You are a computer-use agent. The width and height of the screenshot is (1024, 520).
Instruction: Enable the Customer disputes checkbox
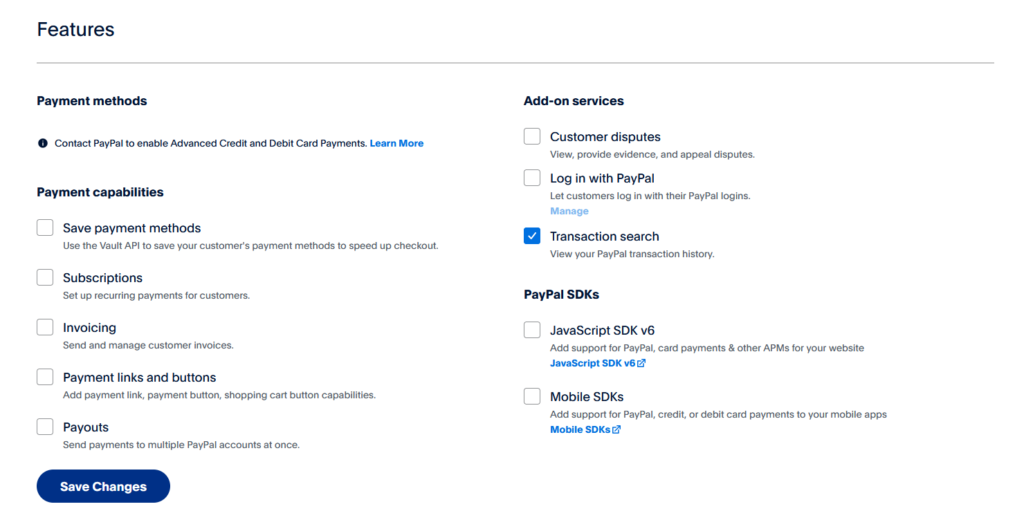click(532, 136)
